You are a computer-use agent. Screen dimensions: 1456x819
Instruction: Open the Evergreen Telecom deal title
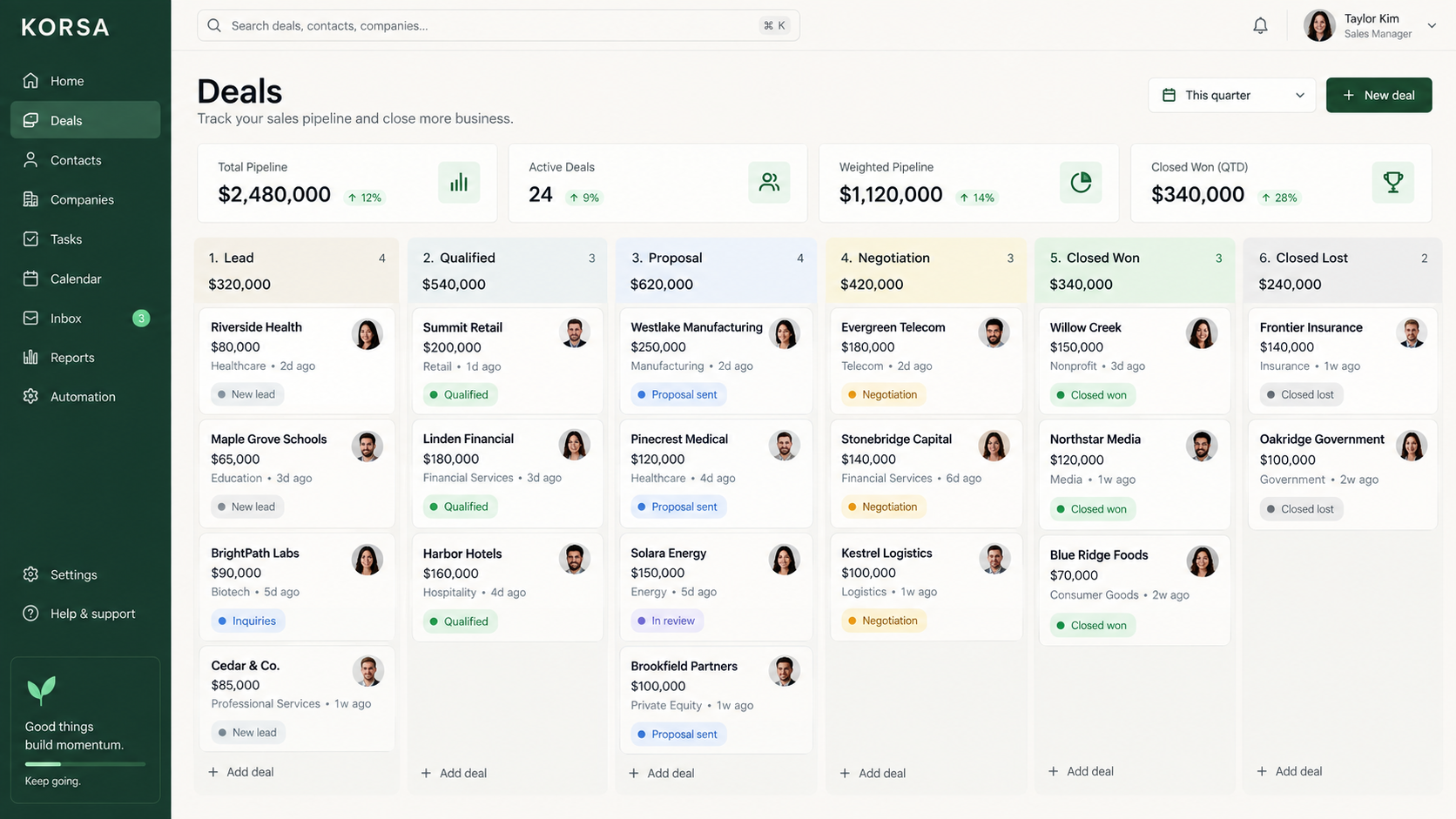point(893,327)
